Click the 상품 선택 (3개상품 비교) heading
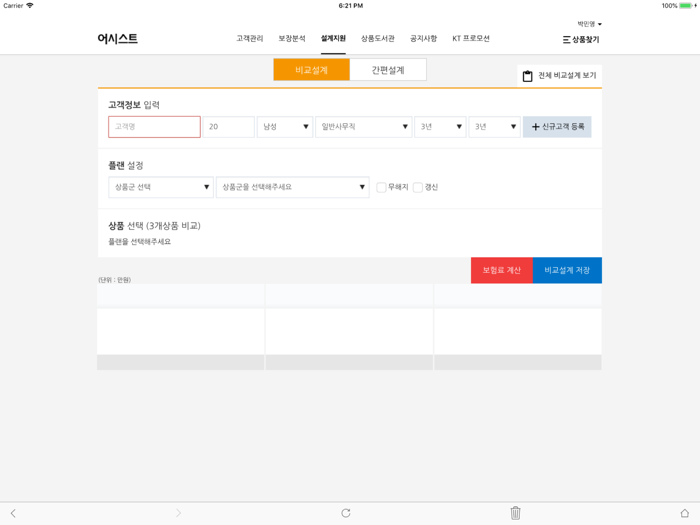Viewport: 700px width, 525px height. point(154,226)
